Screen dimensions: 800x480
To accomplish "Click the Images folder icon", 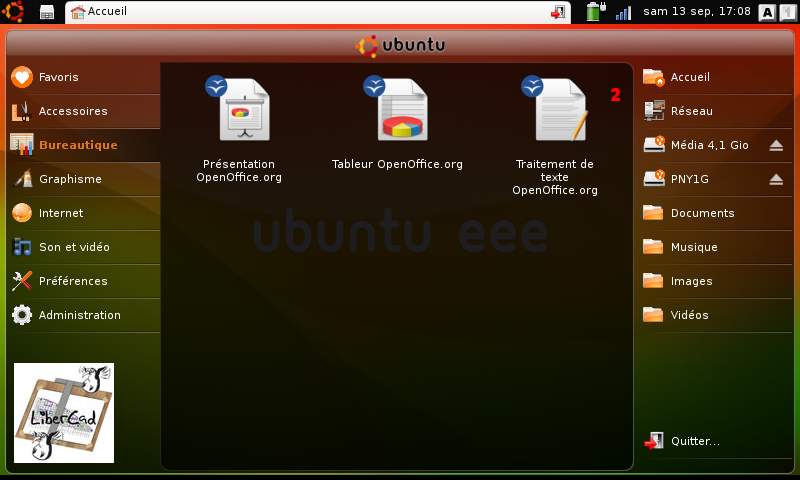I will 653,281.
